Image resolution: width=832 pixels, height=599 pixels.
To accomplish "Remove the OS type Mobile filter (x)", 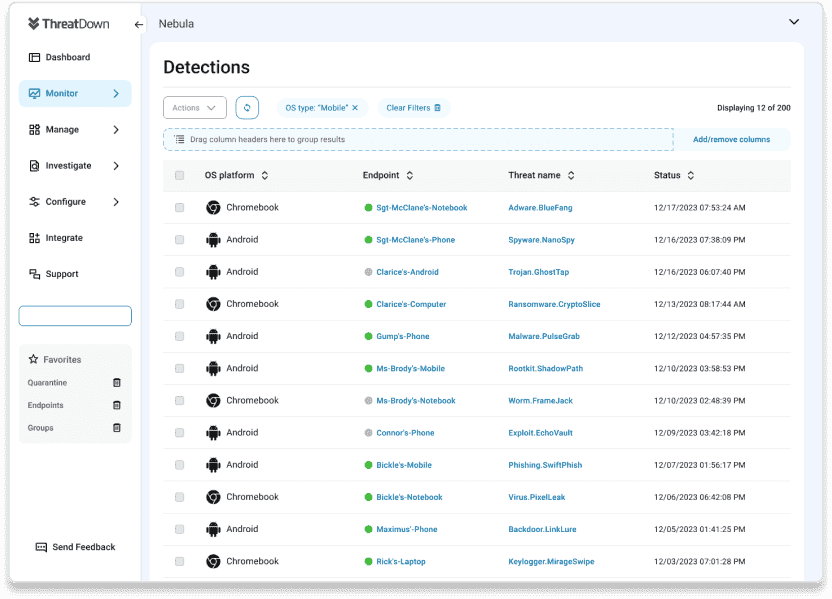I will pos(355,108).
